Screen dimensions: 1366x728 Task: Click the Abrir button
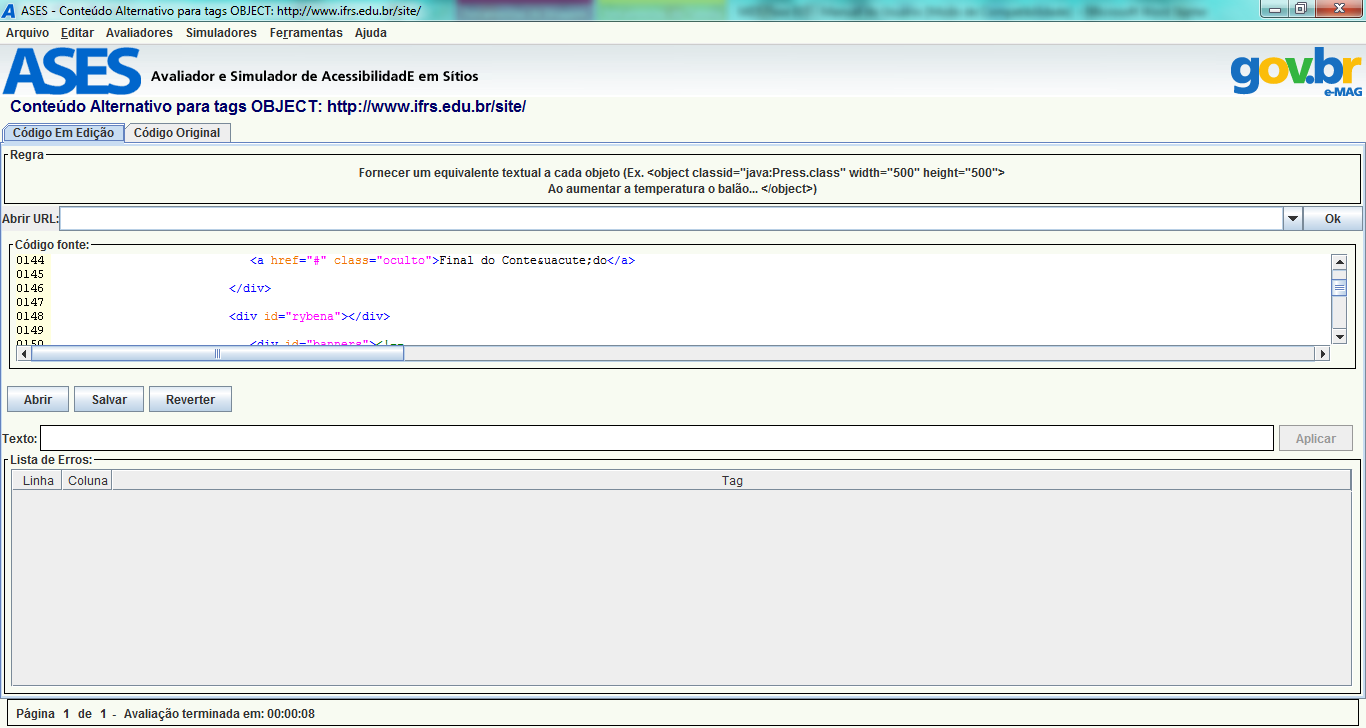(x=38, y=399)
